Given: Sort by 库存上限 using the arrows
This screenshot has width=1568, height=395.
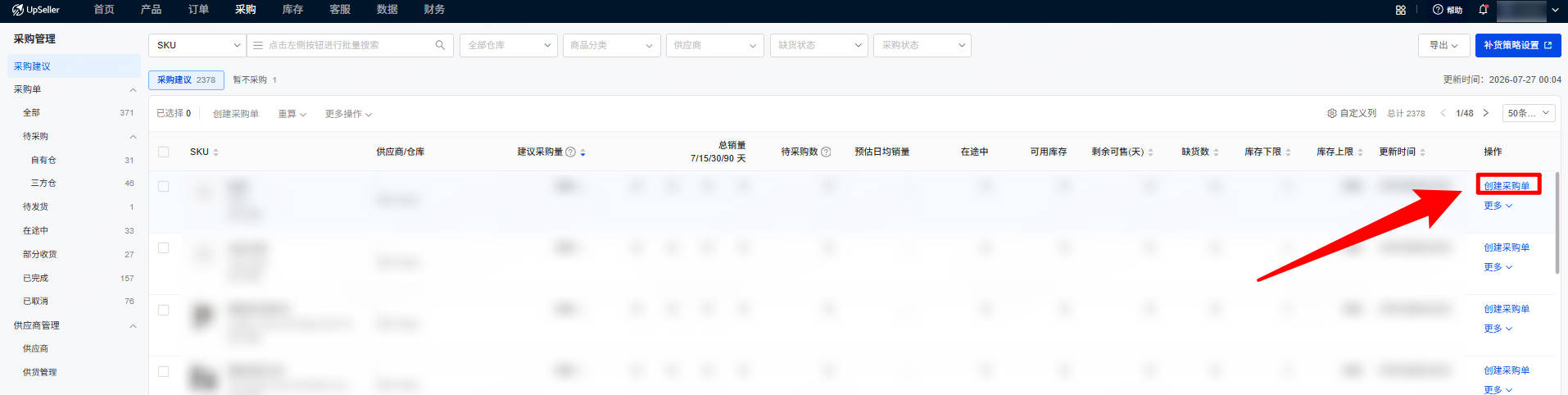Looking at the screenshot, I should (x=1360, y=152).
